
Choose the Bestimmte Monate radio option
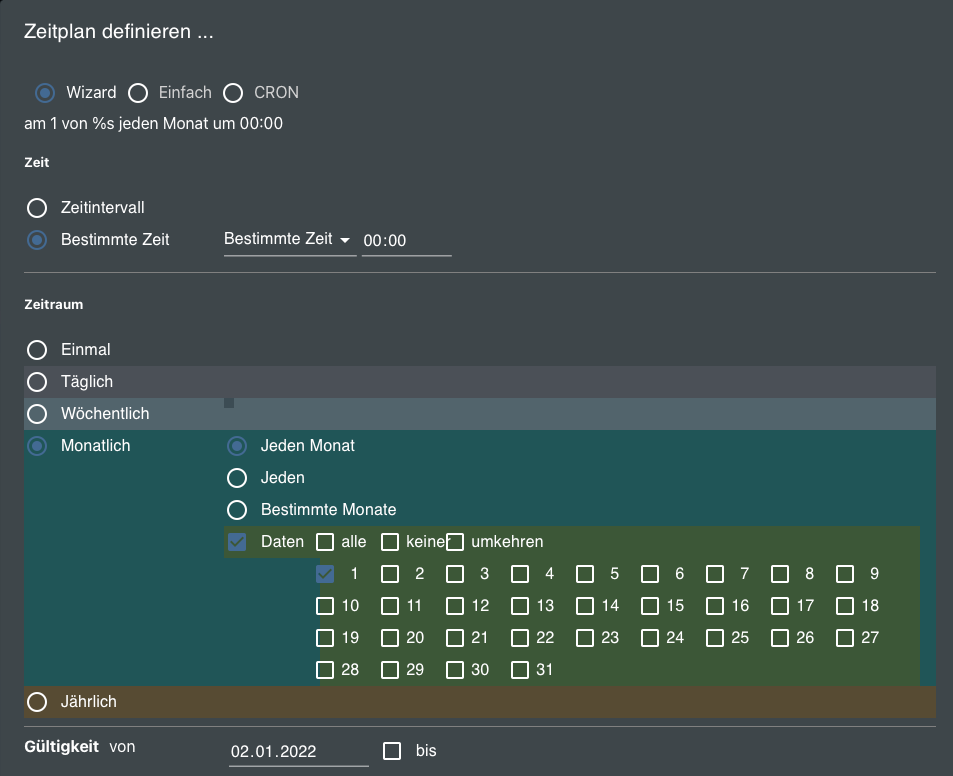[237, 510]
